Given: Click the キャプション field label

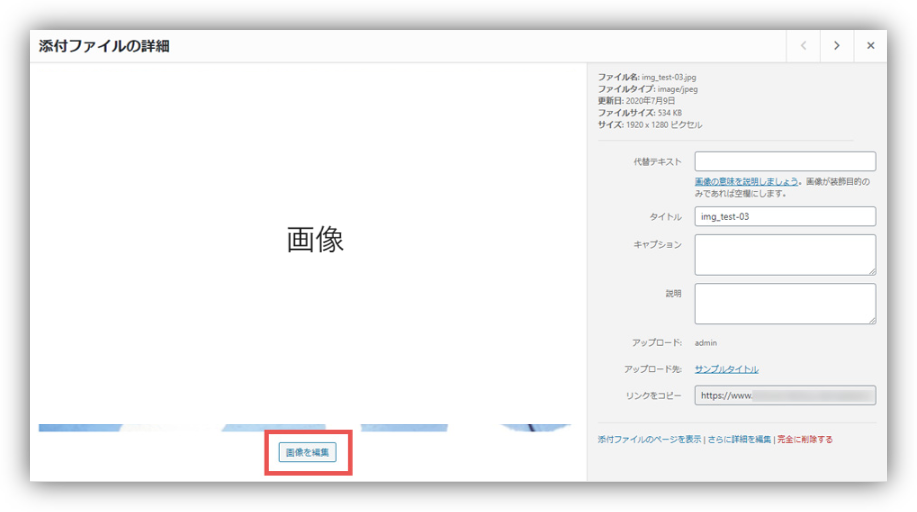Looking at the screenshot, I should tap(657, 244).
